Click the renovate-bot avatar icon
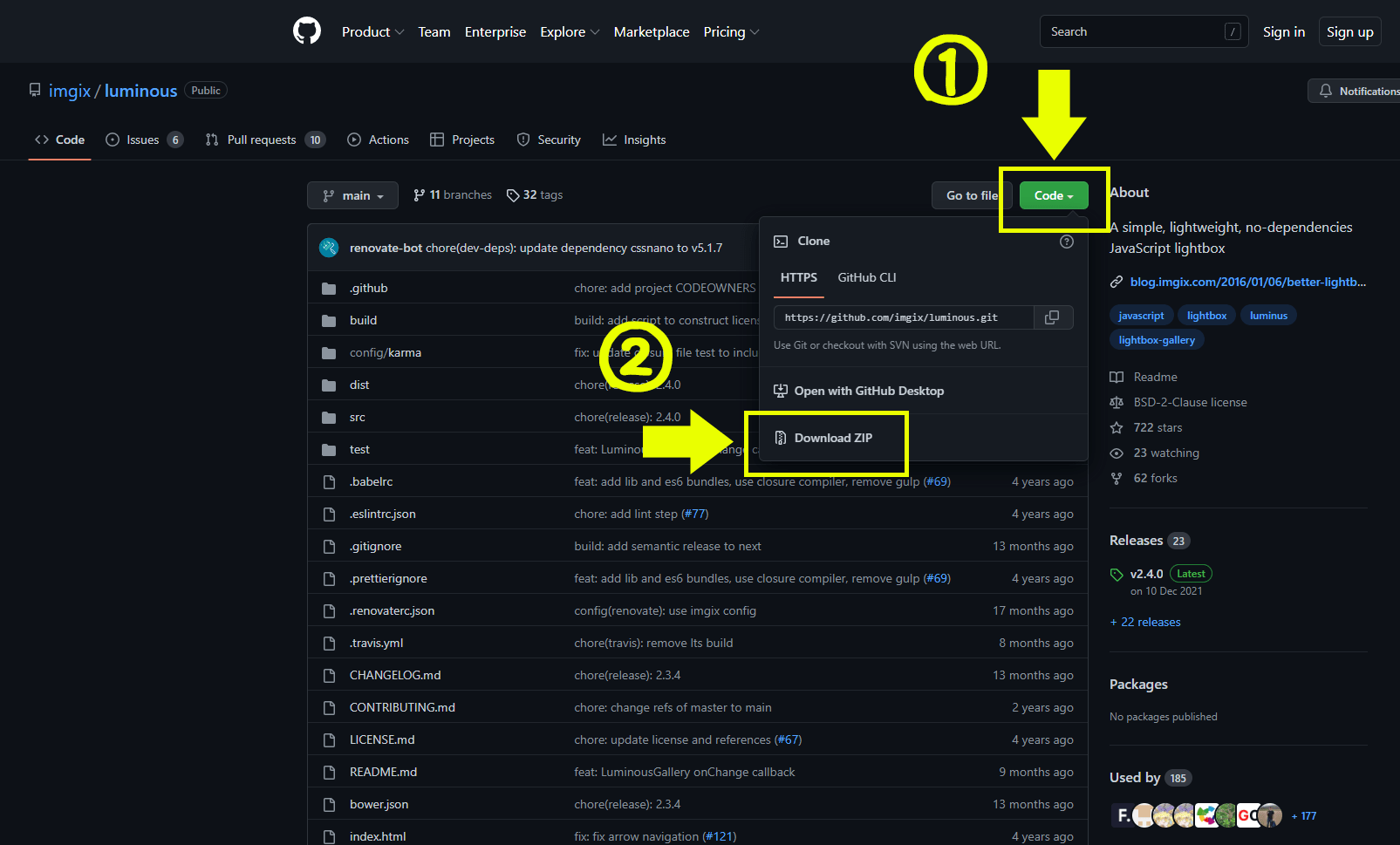The width and height of the screenshot is (1400, 845). pos(329,248)
